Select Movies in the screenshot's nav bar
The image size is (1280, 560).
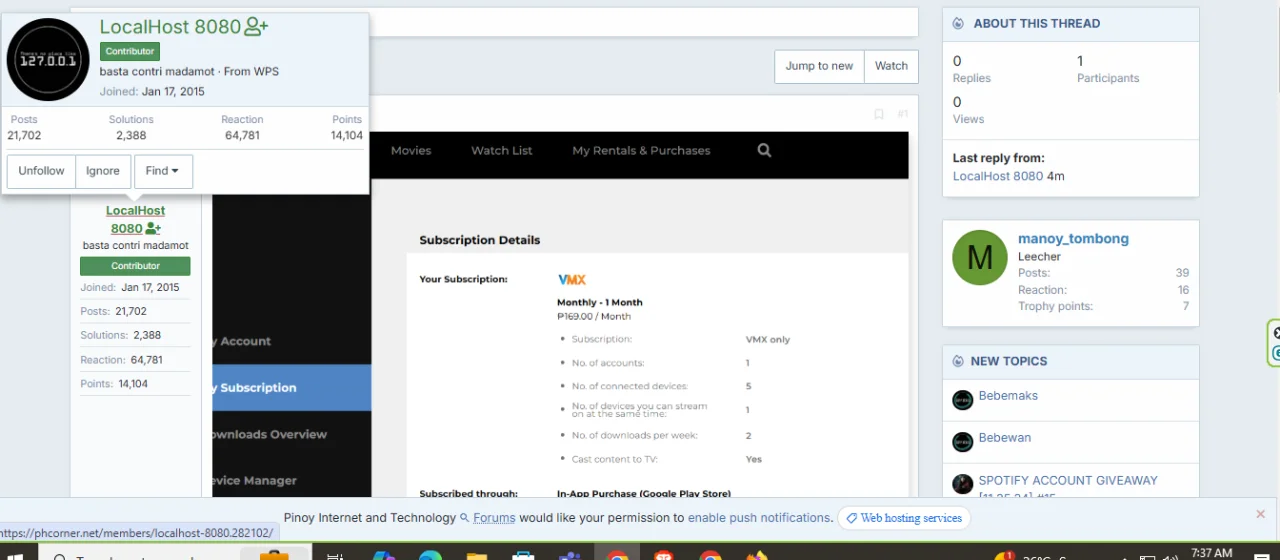(x=411, y=150)
